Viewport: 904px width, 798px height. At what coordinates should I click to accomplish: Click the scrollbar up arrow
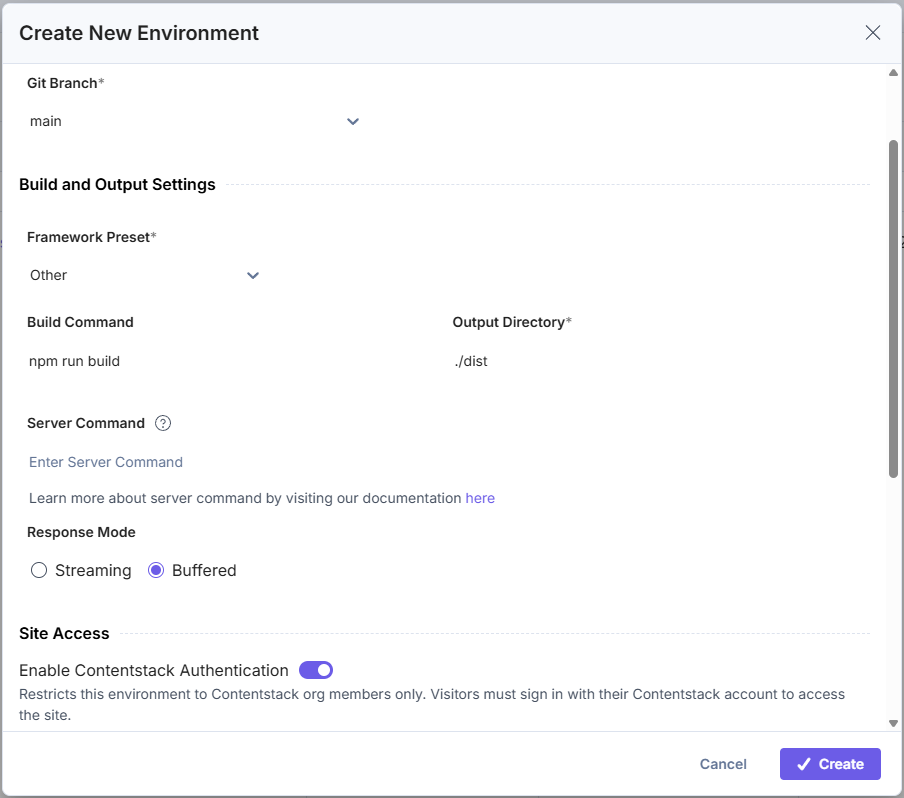click(893, 73)
